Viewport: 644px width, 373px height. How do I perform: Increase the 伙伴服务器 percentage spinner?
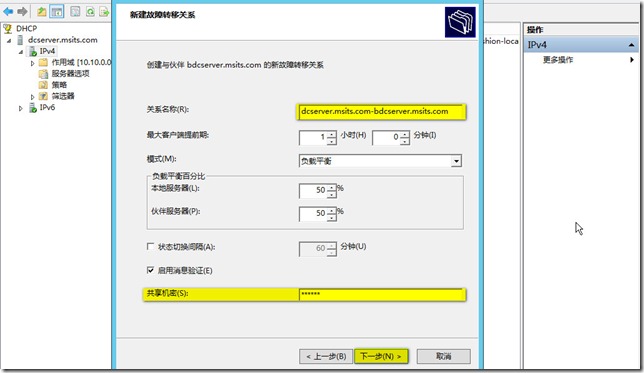tap(332, 210)
